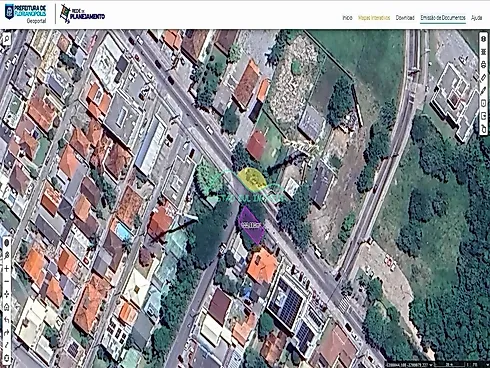Open the coordinate system dropdown arrow
The width and height of the screenshot is (490, 368).
(431, 365)
